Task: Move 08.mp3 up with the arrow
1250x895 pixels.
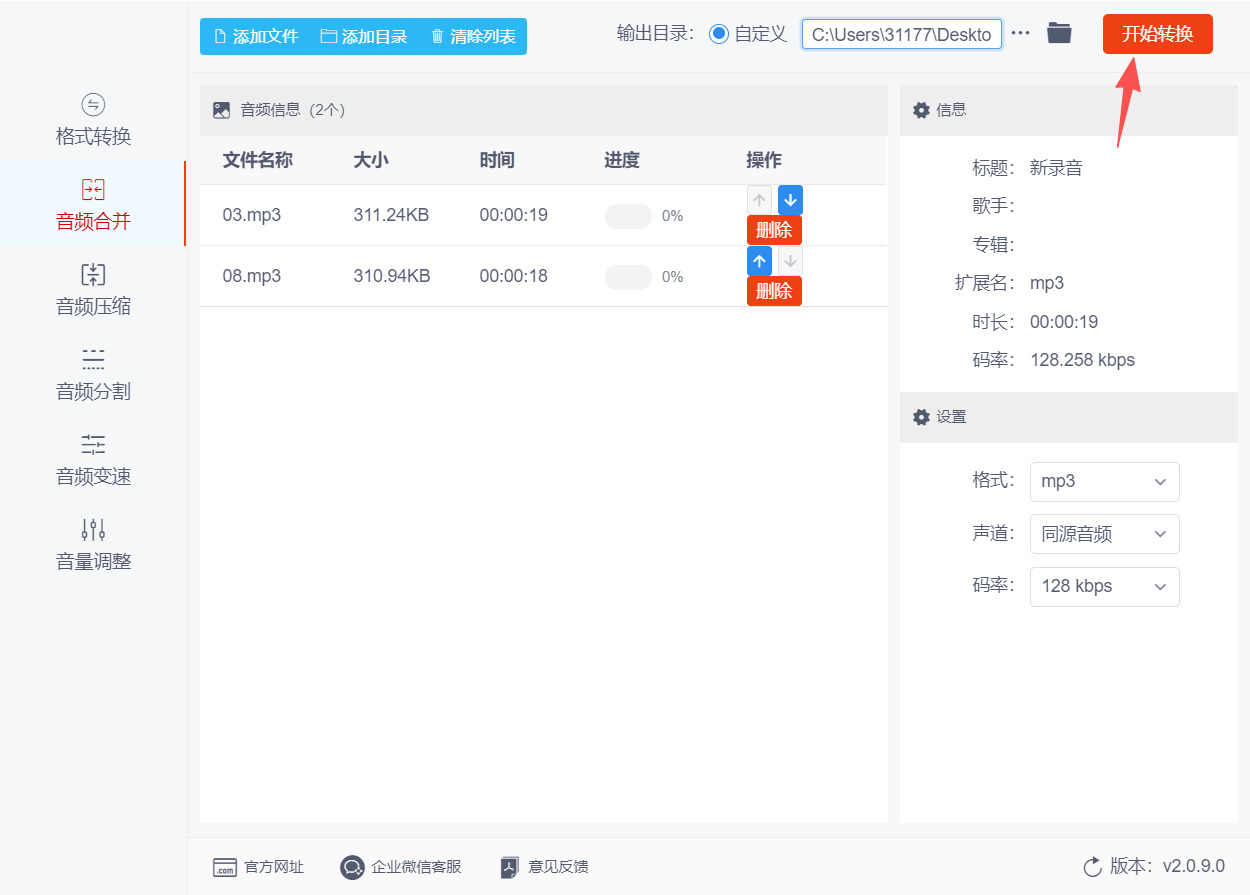Action: 759,261
